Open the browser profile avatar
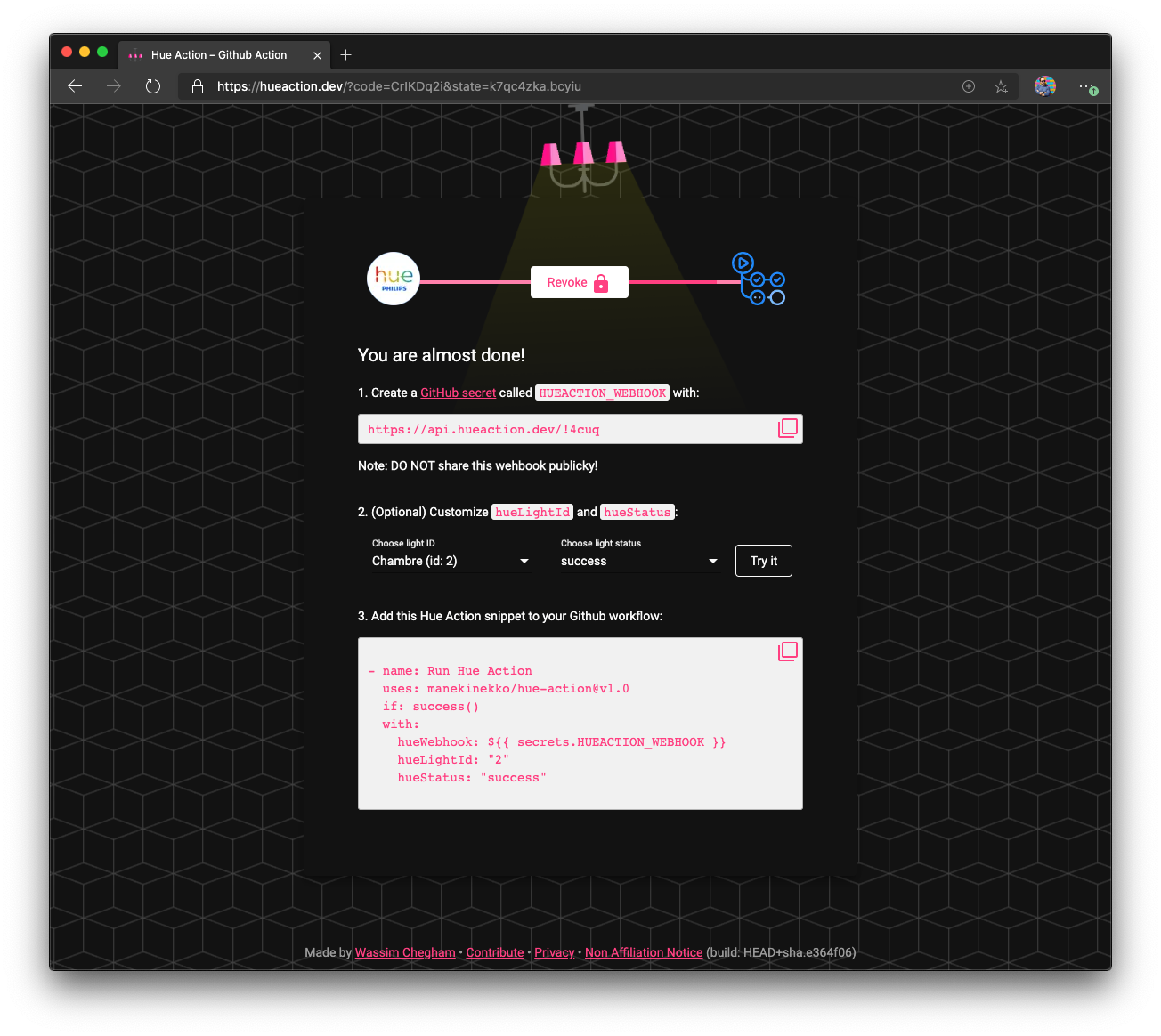The width and height of the screenshot is (1161, 1036). pyautogui.click(x=1044, y=86)
